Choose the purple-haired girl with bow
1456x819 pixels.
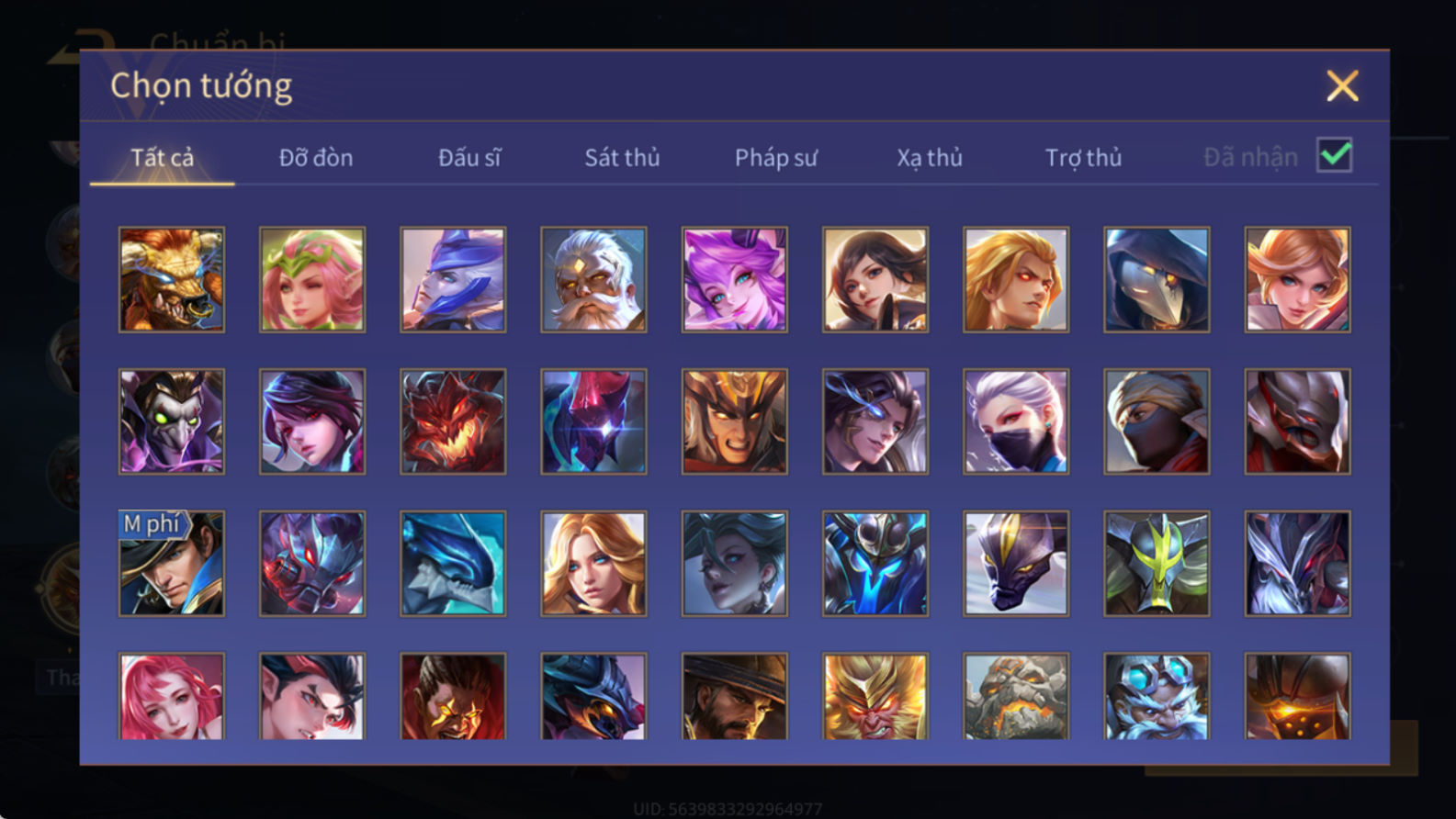[x=735, y=279]
